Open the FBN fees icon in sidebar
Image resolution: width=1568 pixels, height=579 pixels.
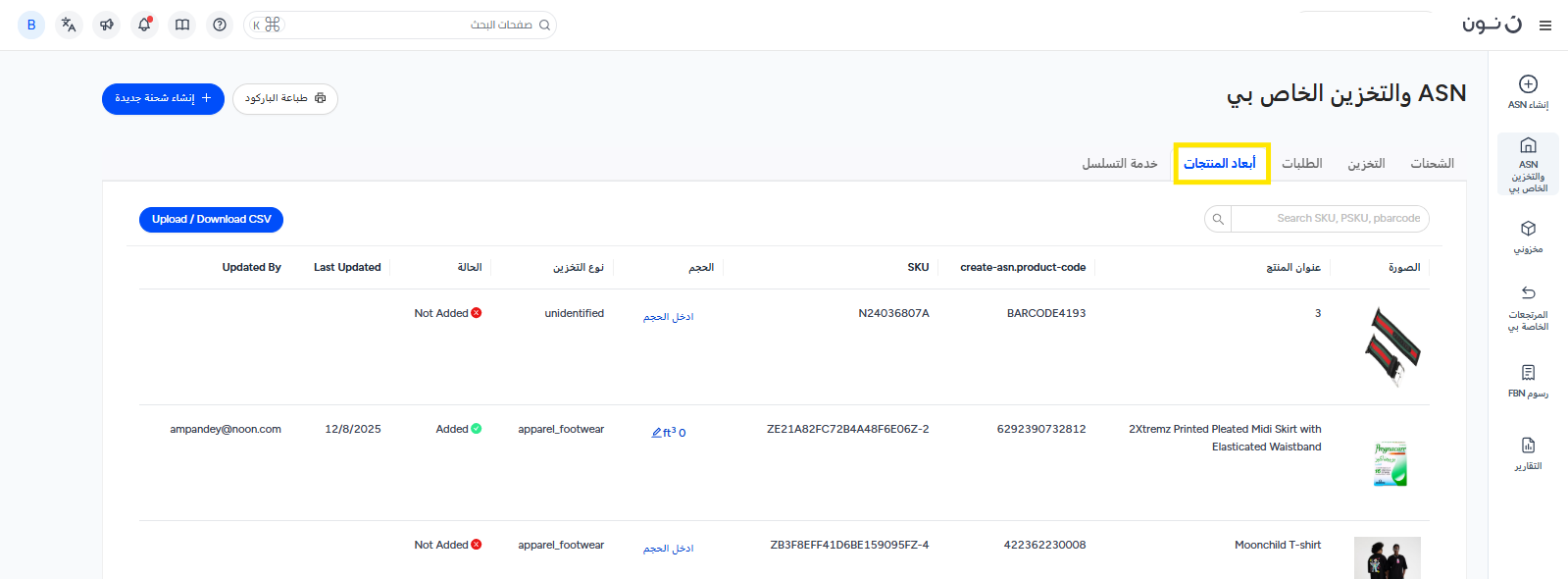tap(1528, 373)
